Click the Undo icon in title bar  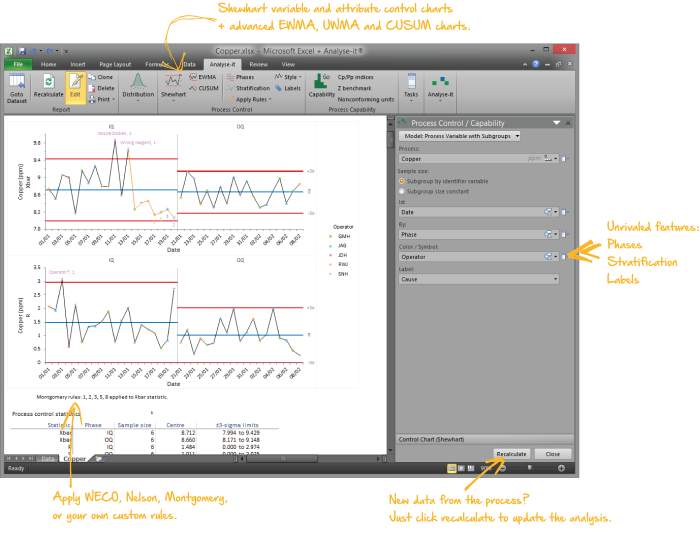33,51
